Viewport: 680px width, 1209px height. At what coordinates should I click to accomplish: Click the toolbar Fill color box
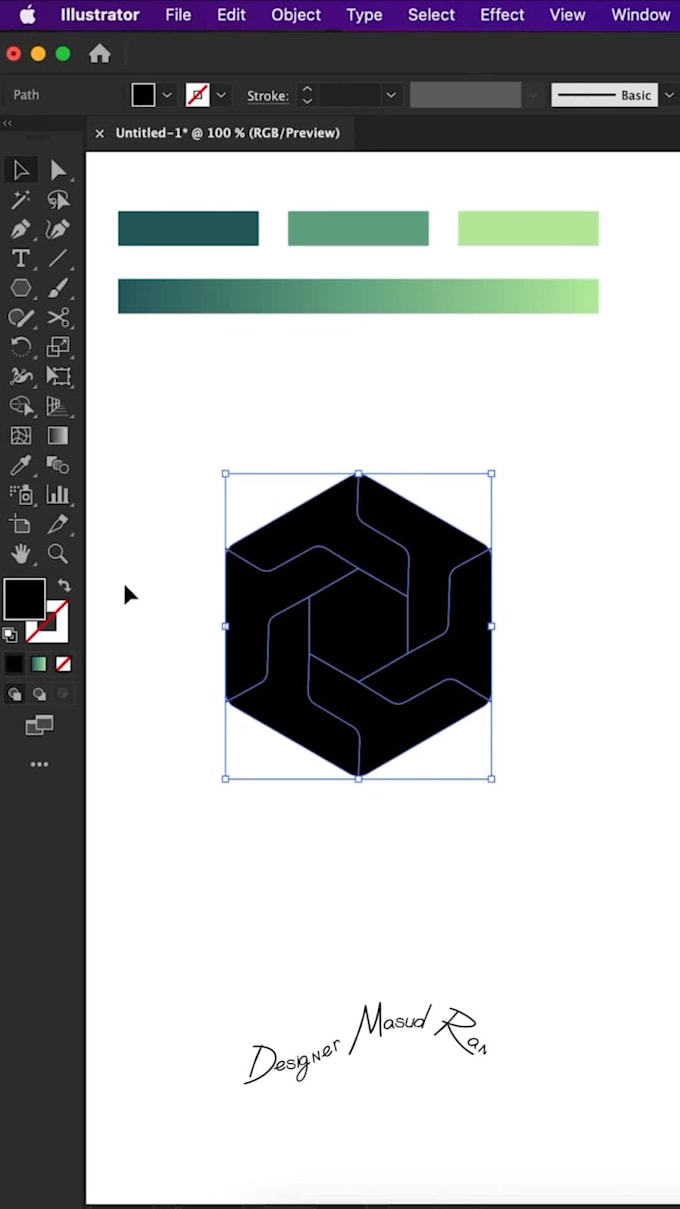click(24, 599)
